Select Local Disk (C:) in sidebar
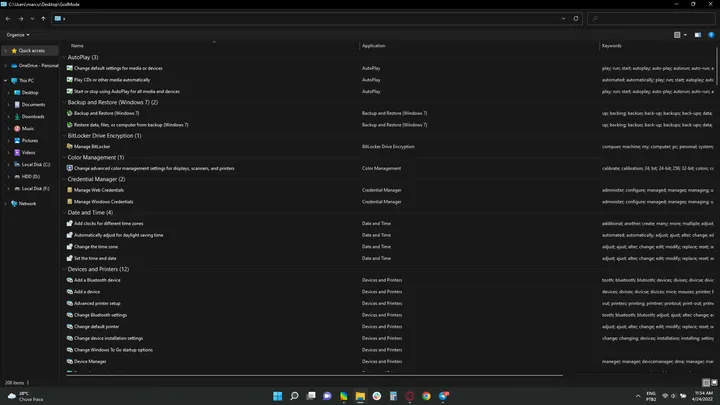This screenshot has height=405, width=720. (x=34, y=164)
